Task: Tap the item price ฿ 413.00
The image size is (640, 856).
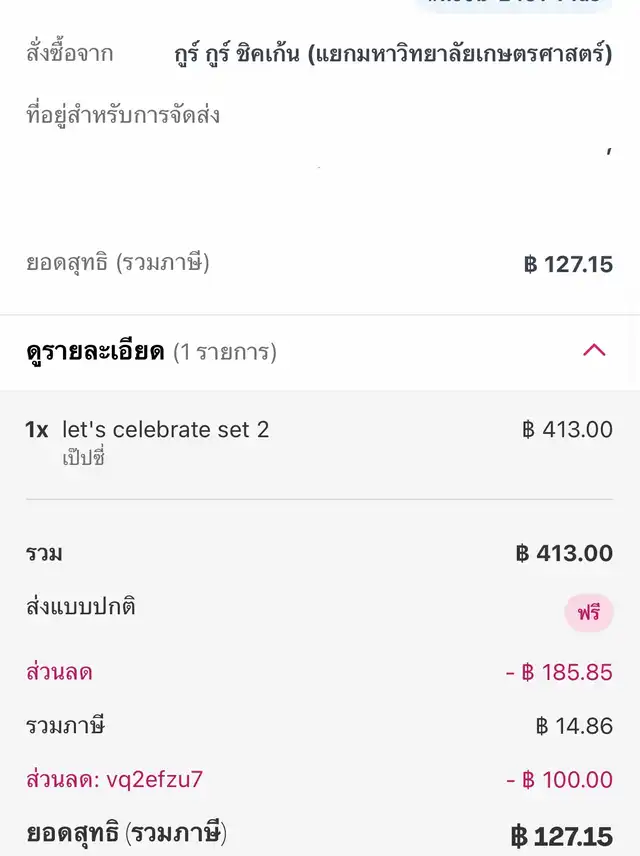Action: point(567,430)
